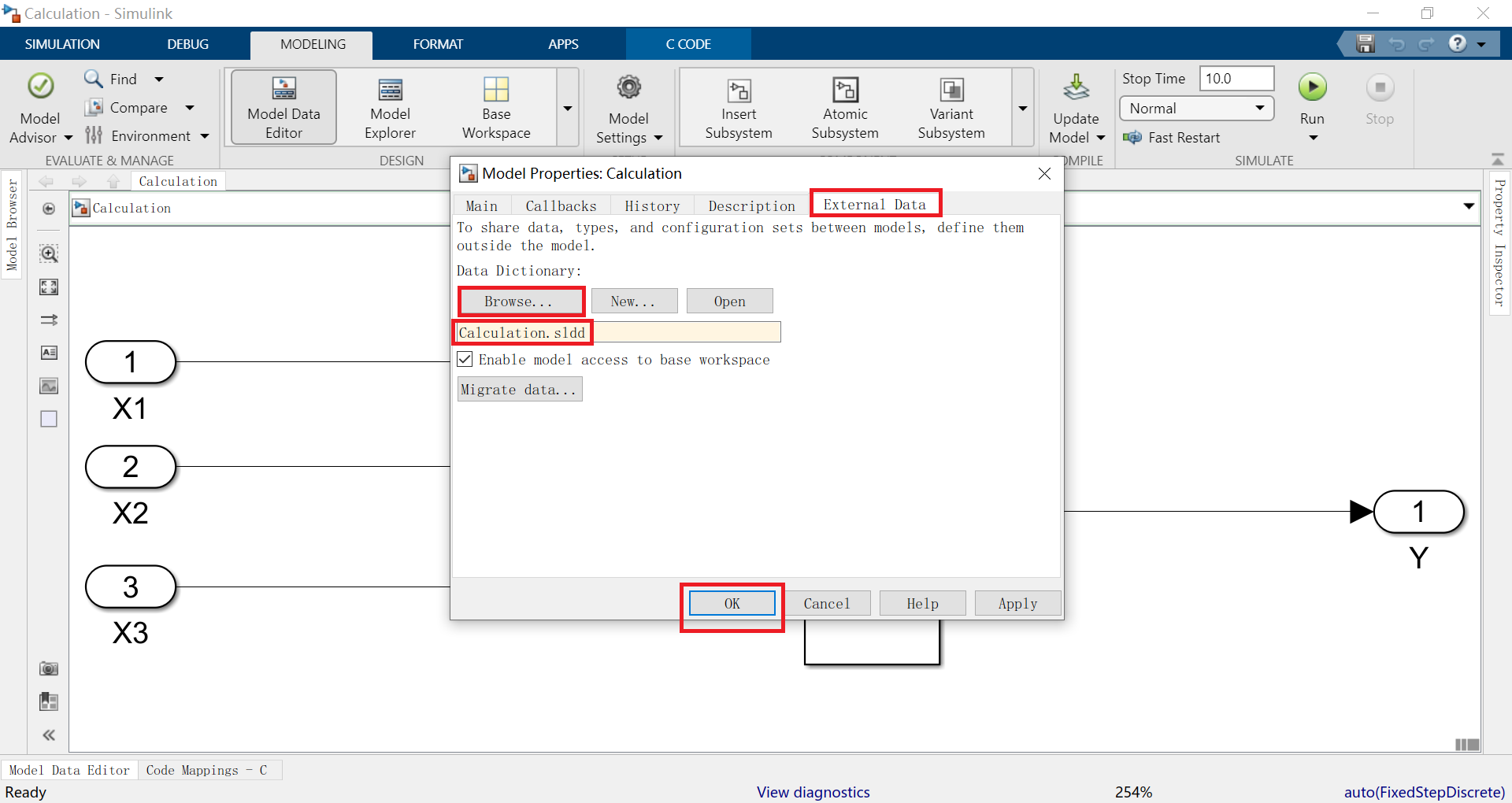Launch the Model Explorer
Image resolution: width=1512 pixels, height=803 pixels.
click(x=390, y=107)
